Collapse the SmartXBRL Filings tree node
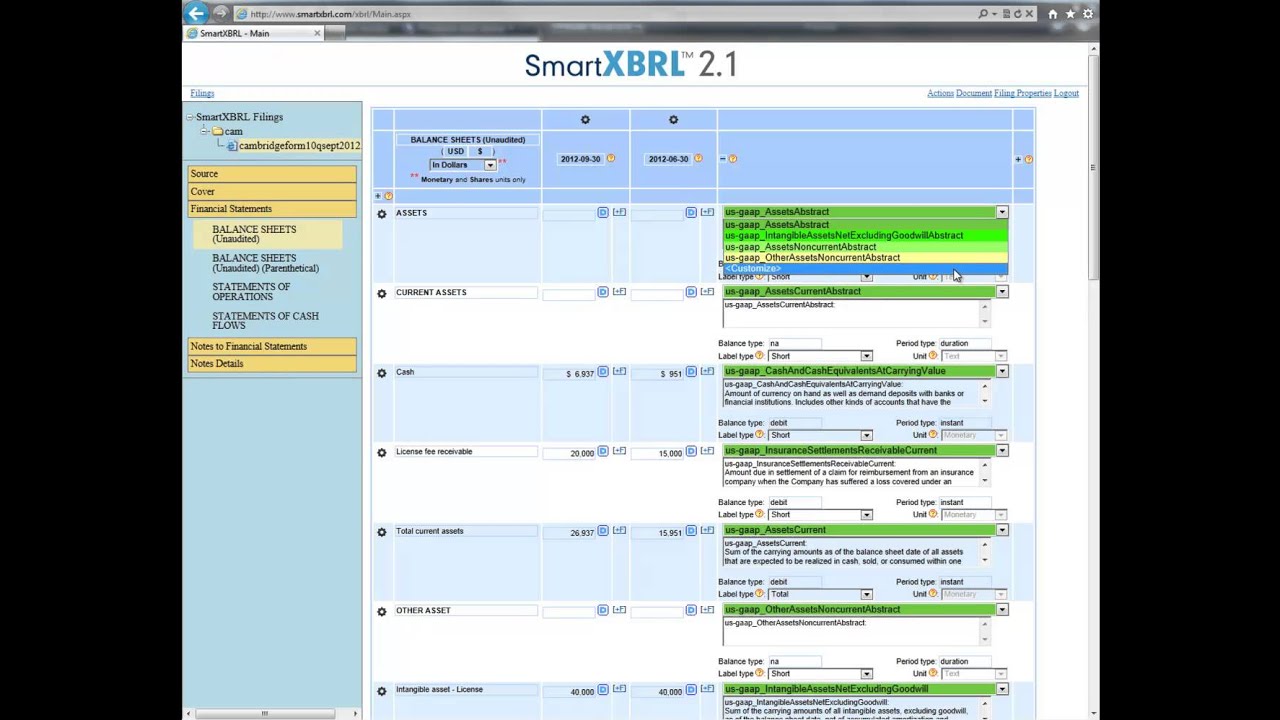 pyautogui.click(x=189, y=117)
